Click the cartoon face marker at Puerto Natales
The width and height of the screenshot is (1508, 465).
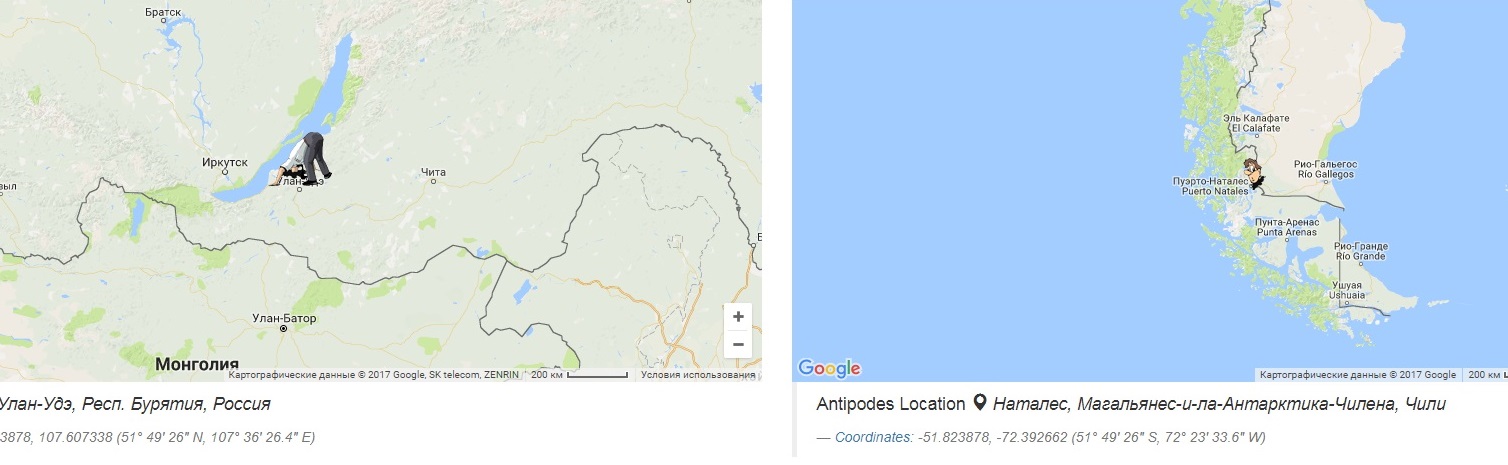tap(1252, 173)
